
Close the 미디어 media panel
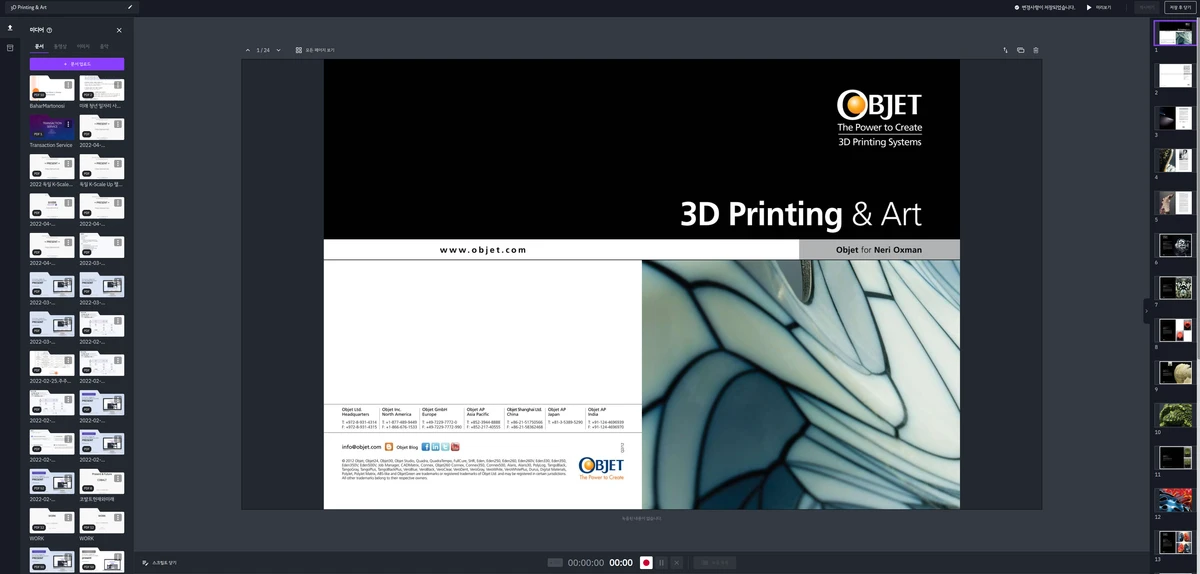click(x=119, y=30)
